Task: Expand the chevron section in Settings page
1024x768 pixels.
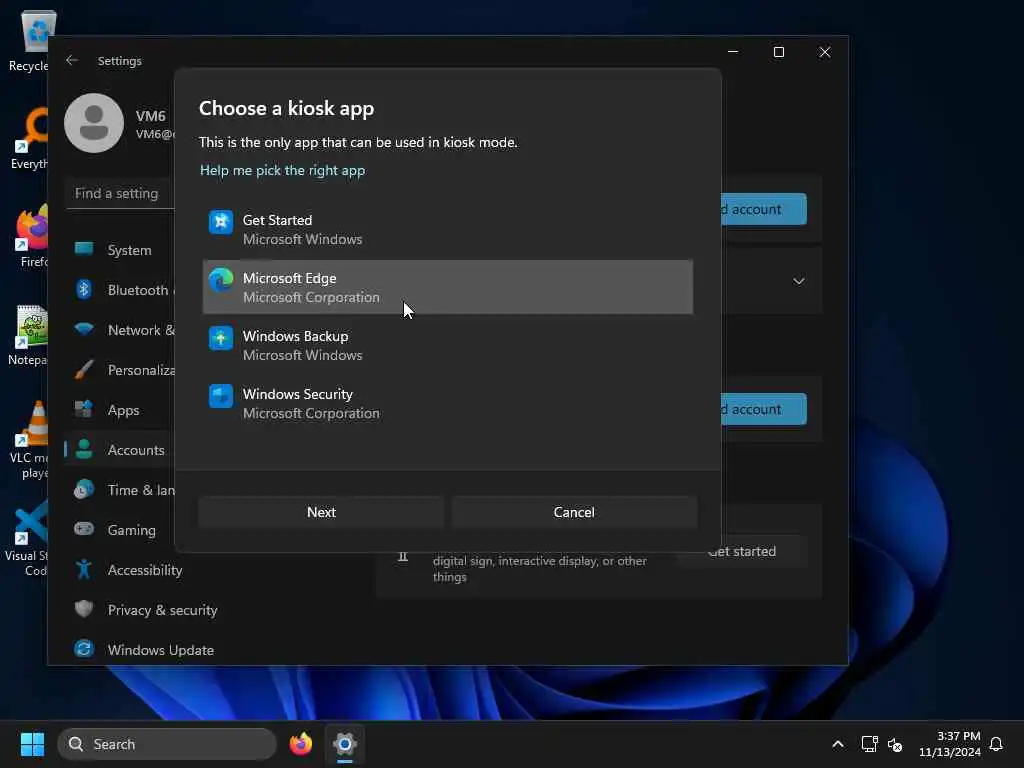Action: click(x=799, y=281)
